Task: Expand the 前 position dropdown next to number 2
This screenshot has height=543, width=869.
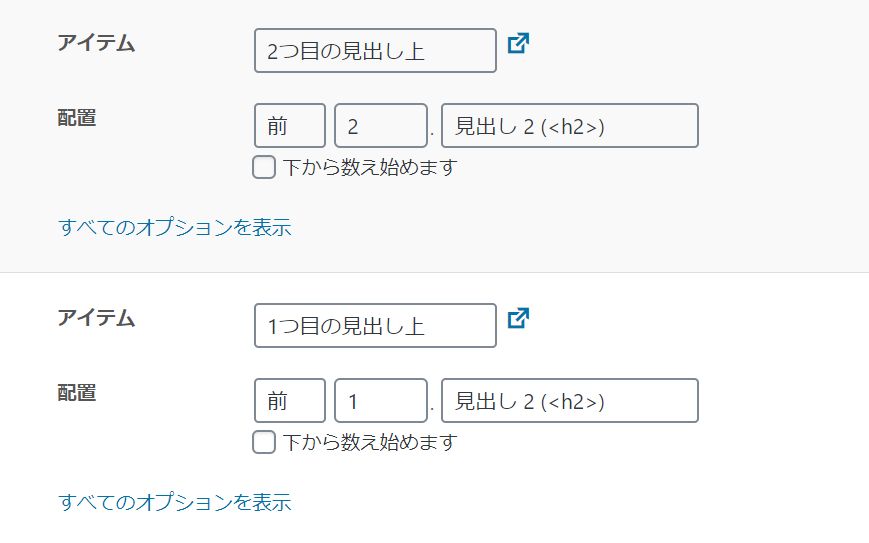Action: [290, 126]
